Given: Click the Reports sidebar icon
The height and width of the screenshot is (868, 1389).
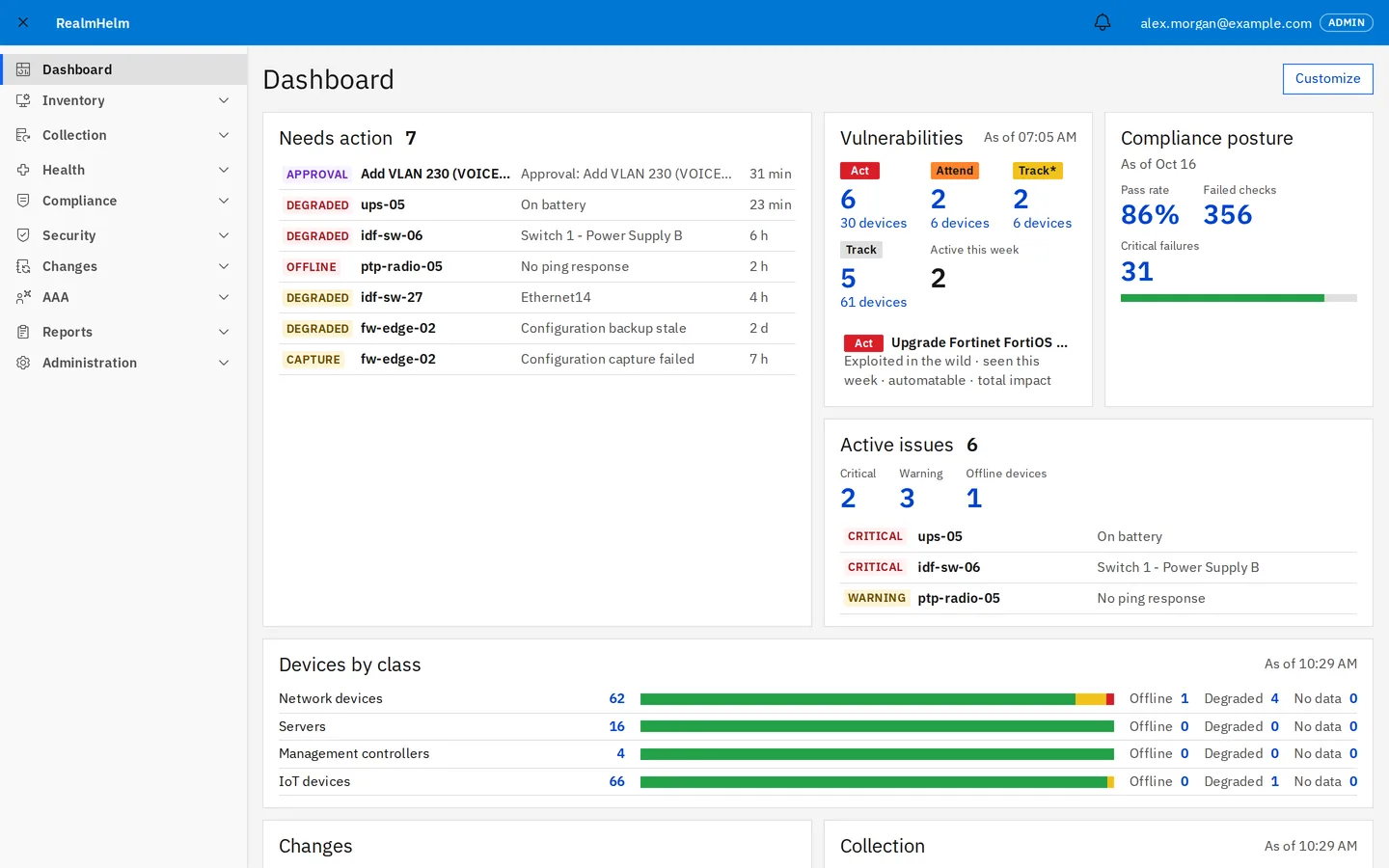Looking at the screenshot, I should pyautogui.click(x=23, y=332).
